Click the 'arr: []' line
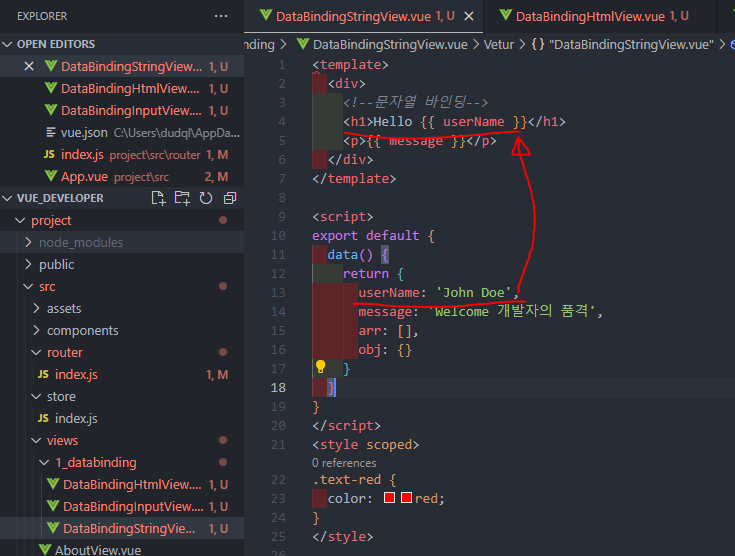The height and width of the screenshot is (556, 735). (388, 331)
